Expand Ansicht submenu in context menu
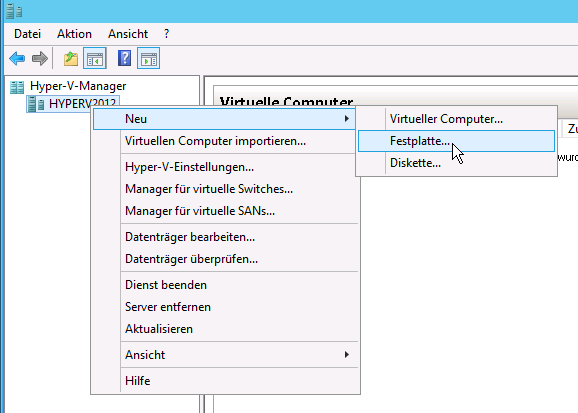 pyautogui.click(x=226, y=355)
